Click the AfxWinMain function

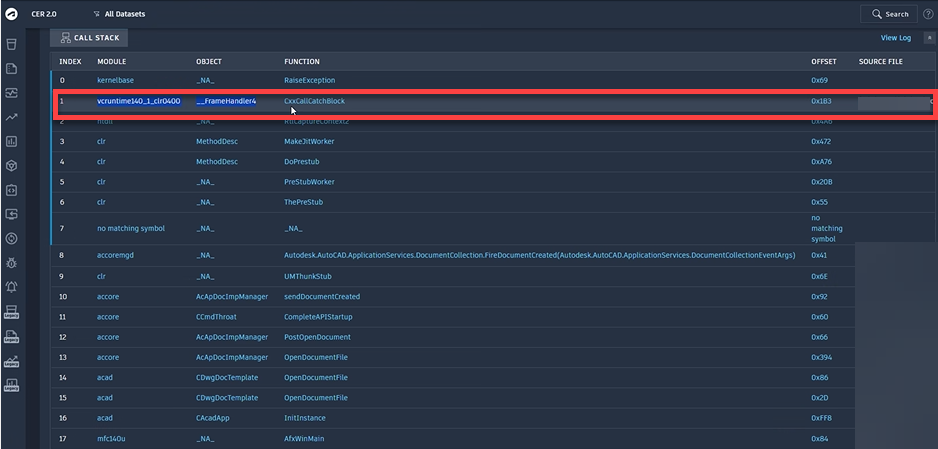pyautogui.click(x=304, y=438)
